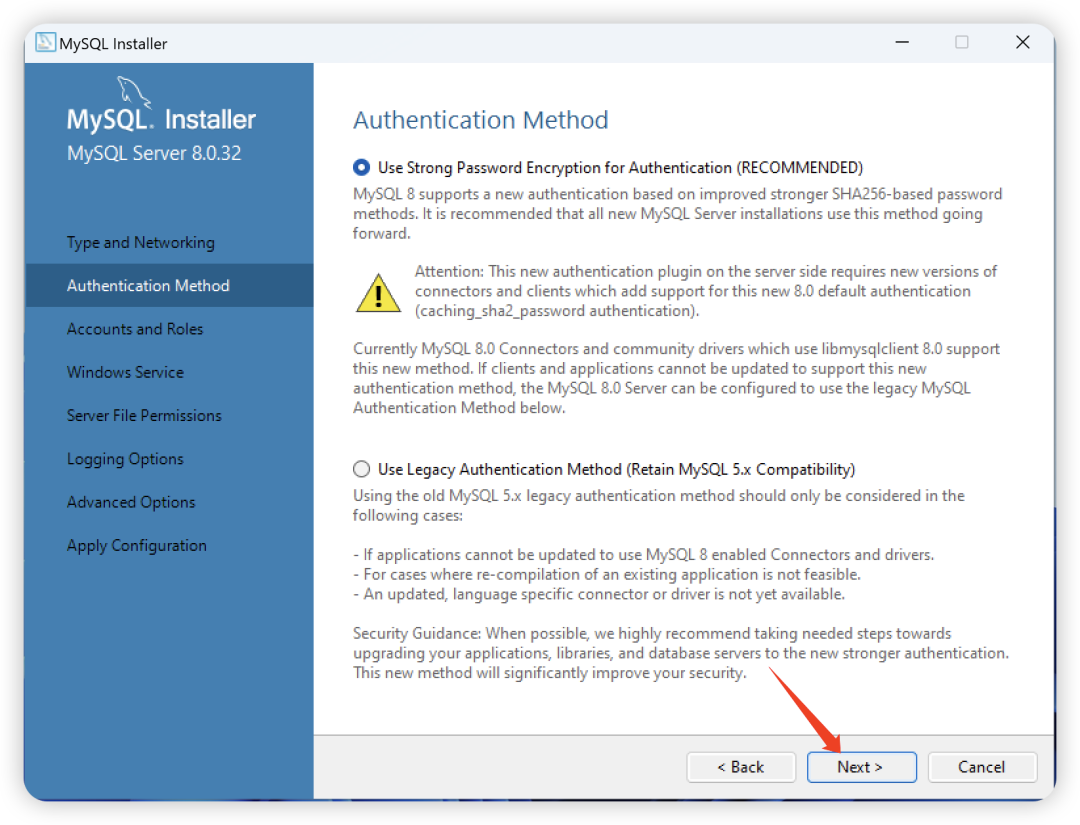
Task: Click the SHA256-based password description paragraph
Action: (x=677, y=213)
